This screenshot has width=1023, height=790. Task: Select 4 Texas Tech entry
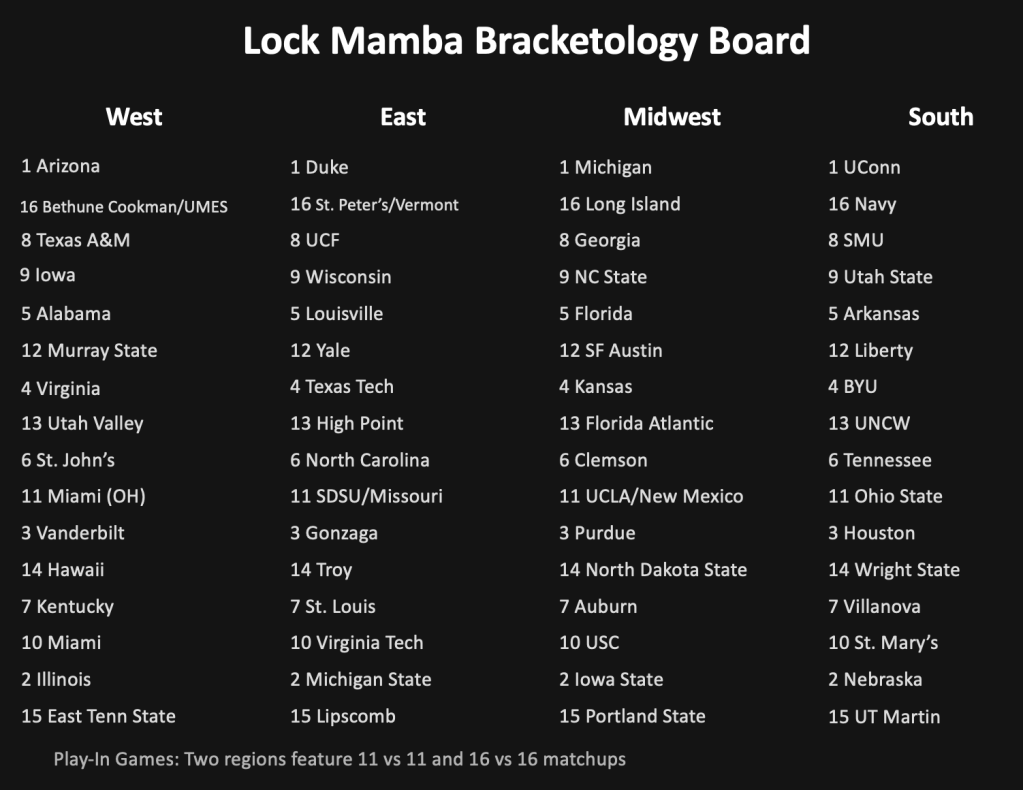[342, 386]
